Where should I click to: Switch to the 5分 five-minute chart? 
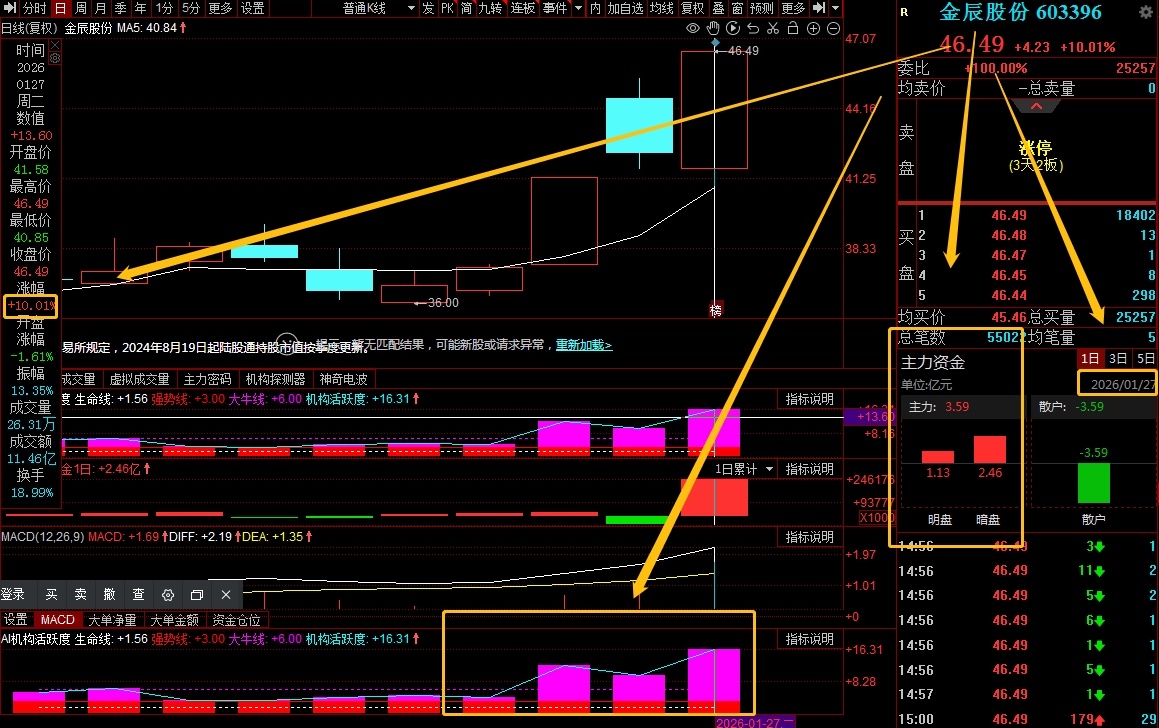191,8
